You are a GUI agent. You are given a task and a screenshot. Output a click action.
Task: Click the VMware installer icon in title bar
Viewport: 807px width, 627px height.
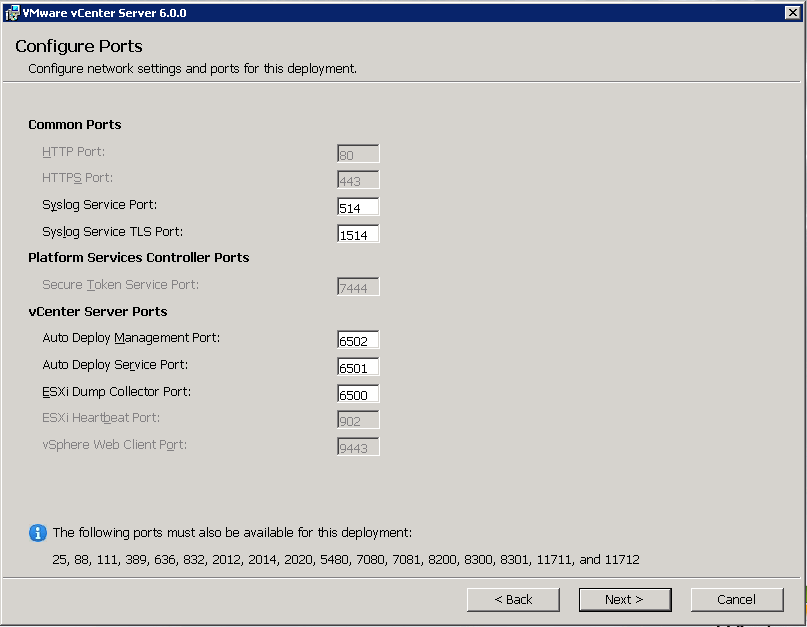(x=11, y=13)
